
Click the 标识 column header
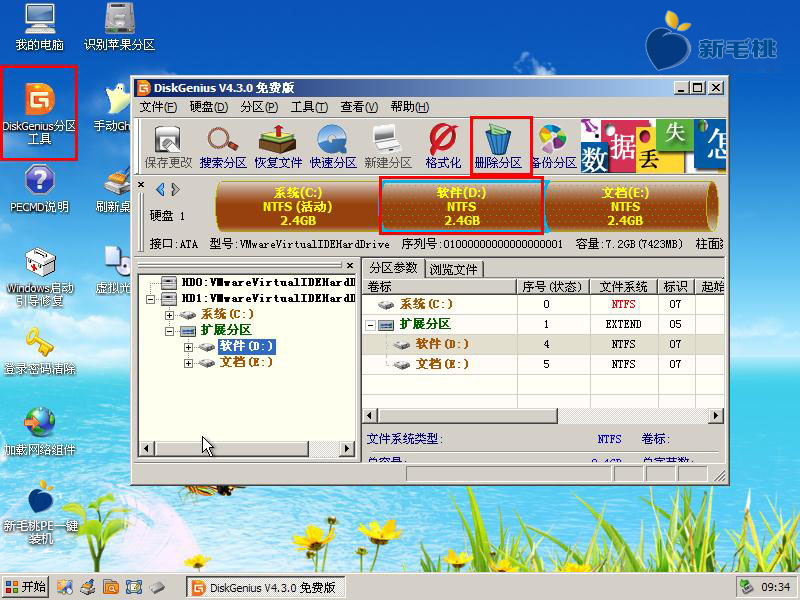pos(676,287)
